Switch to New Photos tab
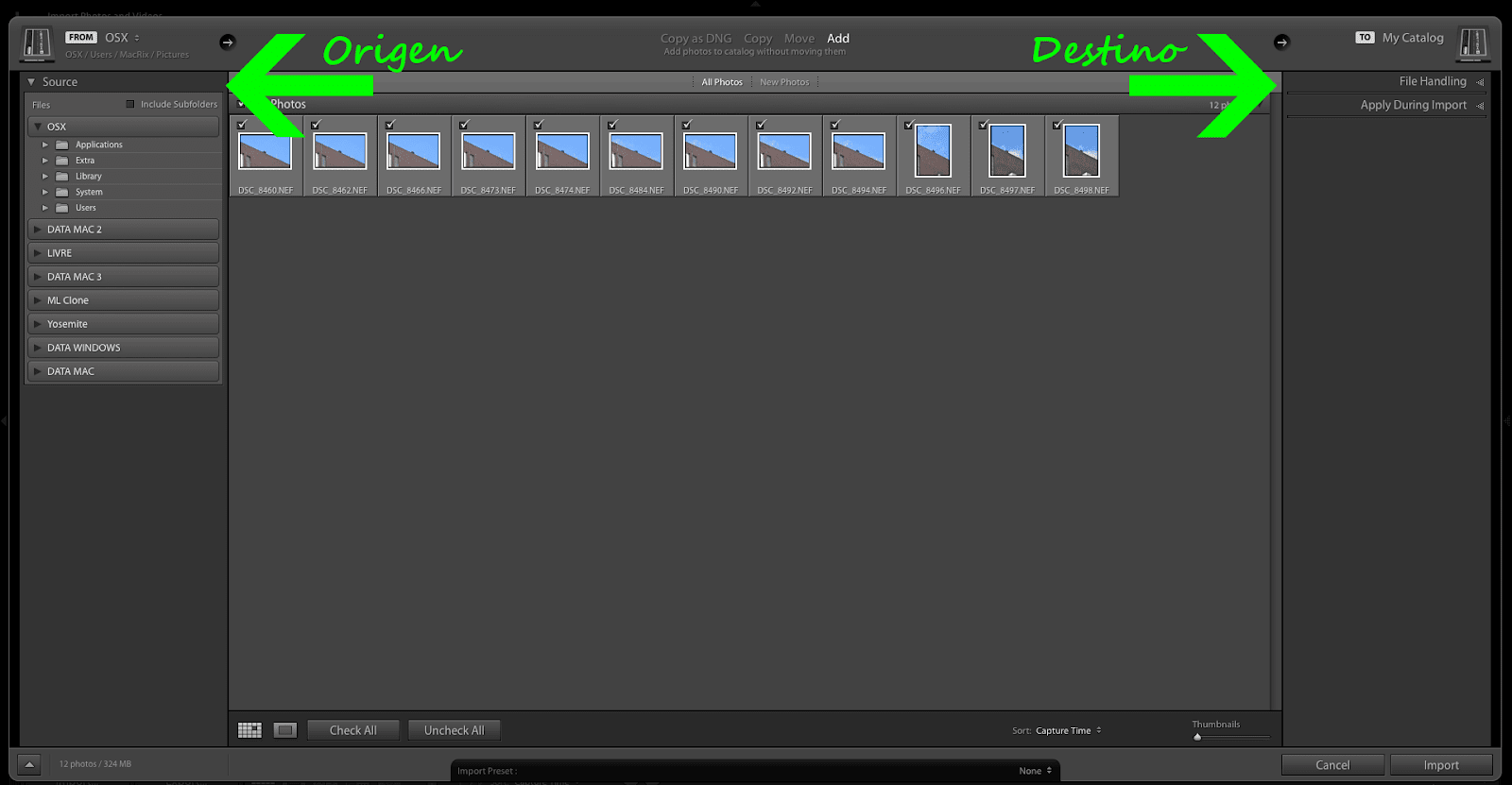 point(784,82)
